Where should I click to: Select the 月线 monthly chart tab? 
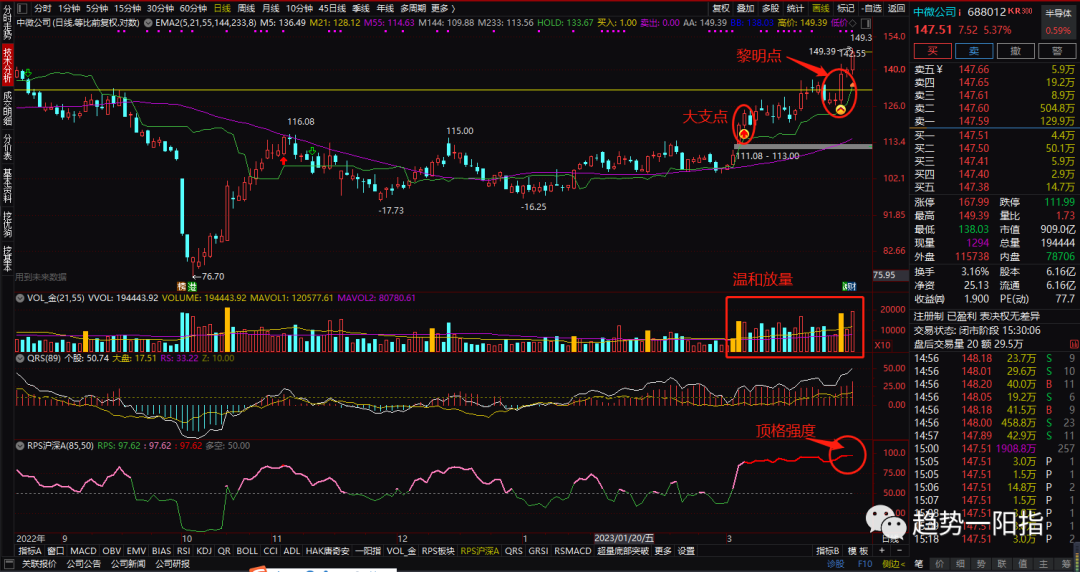click(x=270, y=8)
